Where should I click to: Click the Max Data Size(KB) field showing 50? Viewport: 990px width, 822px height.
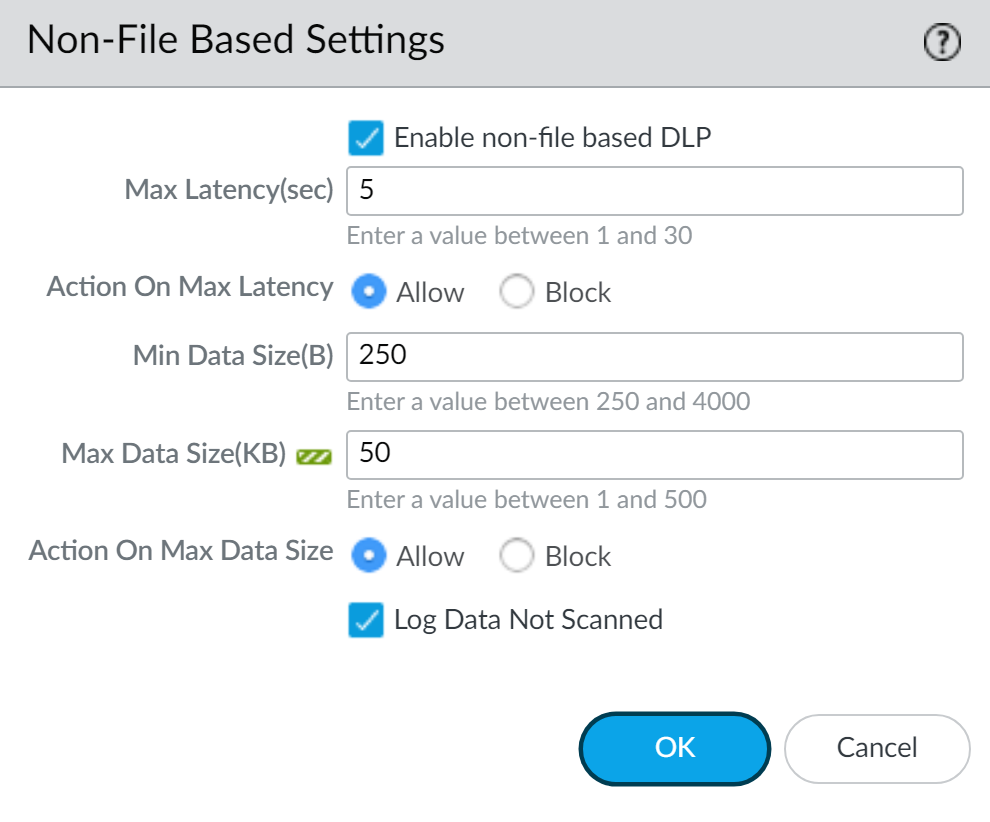click(654, 455)
